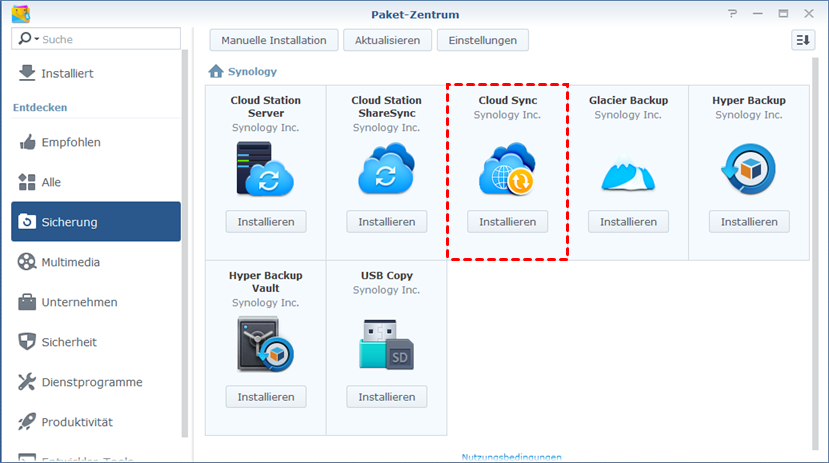Screen dimensions: 829x463
Task: Click the Multimedia film reel icon
Action: click(26, 262)
